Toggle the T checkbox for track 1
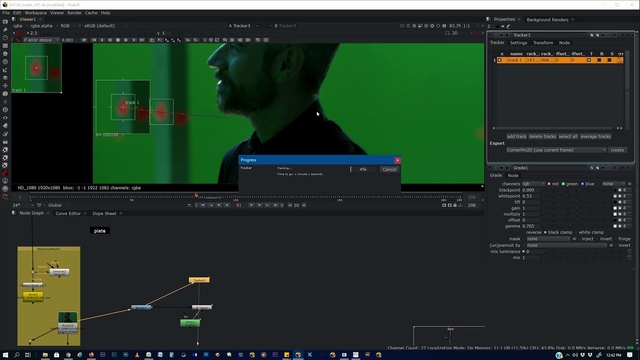The height and width of the screenshot is (360, 640). coord(589,60)
